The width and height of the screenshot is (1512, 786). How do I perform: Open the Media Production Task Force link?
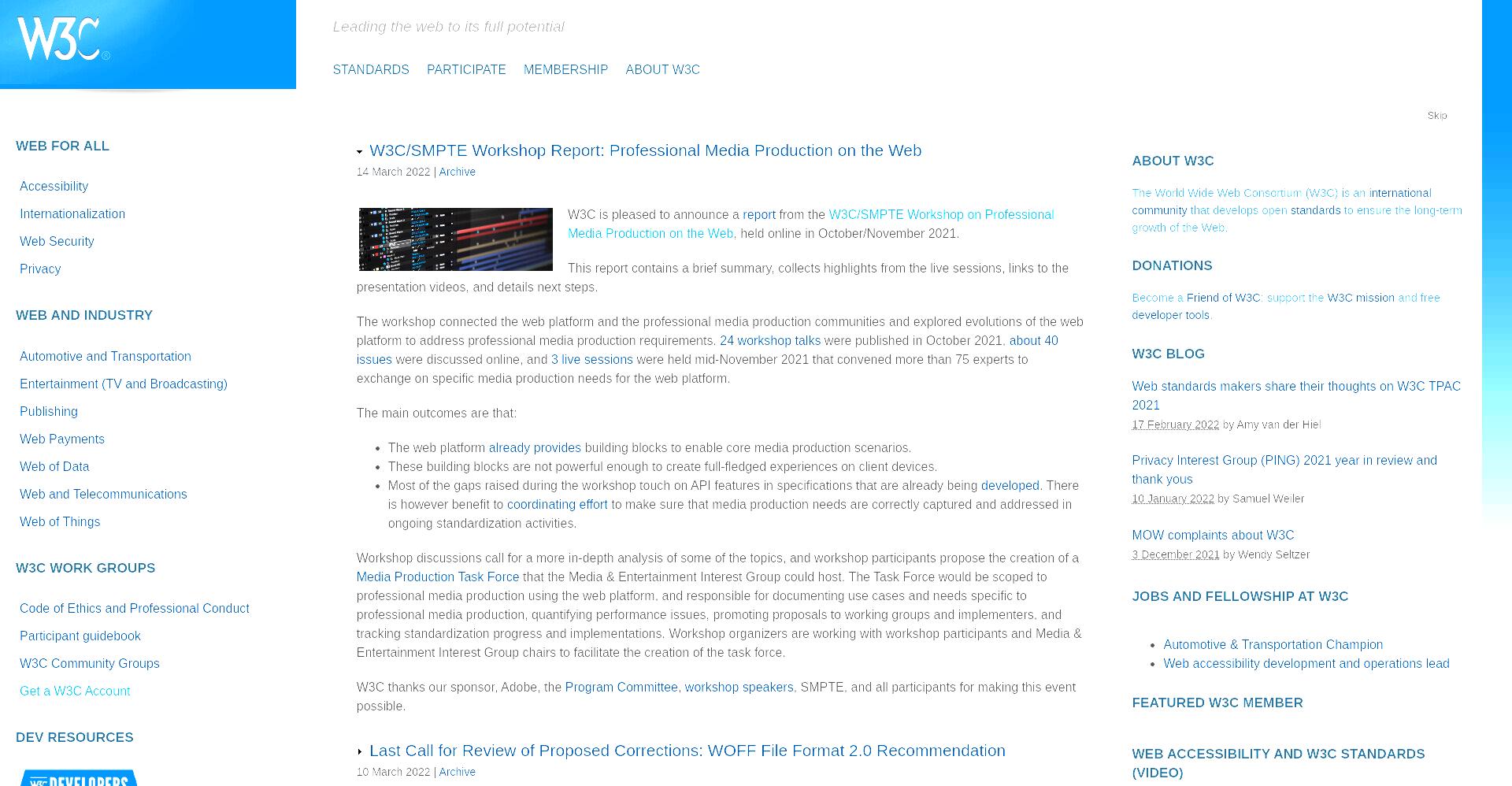point(438,577)
